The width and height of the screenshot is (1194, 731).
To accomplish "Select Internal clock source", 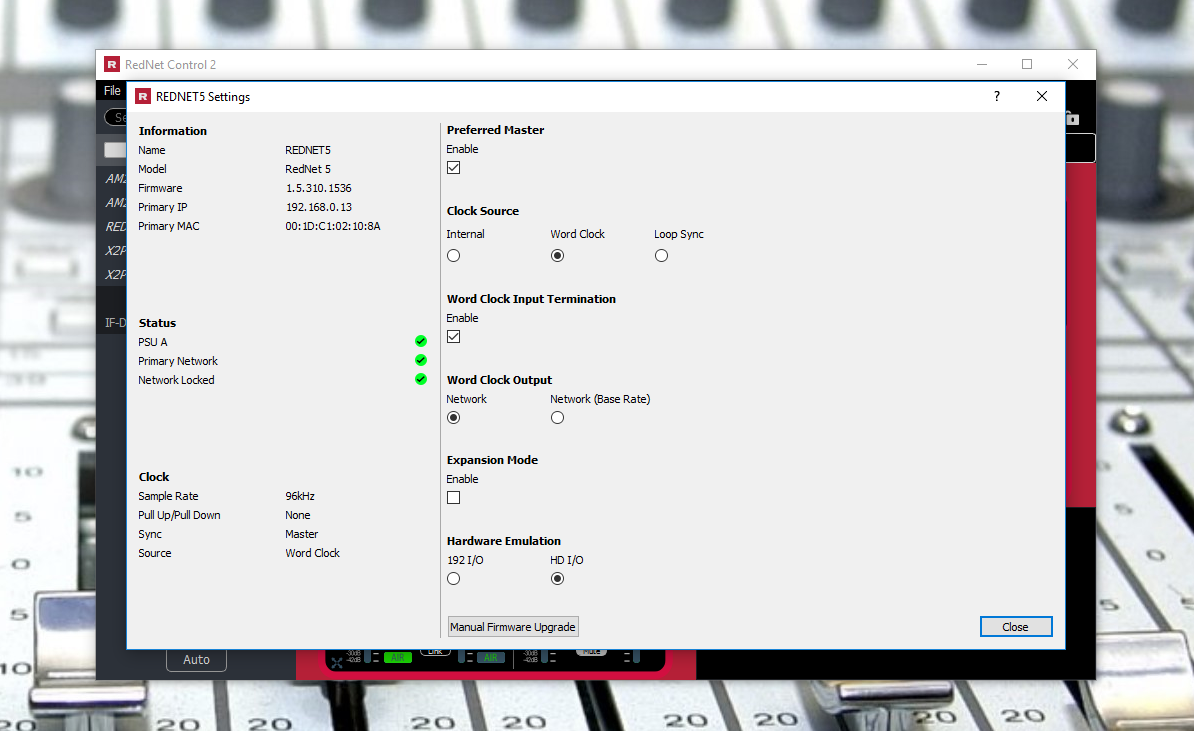I will [x=453, y=256].
